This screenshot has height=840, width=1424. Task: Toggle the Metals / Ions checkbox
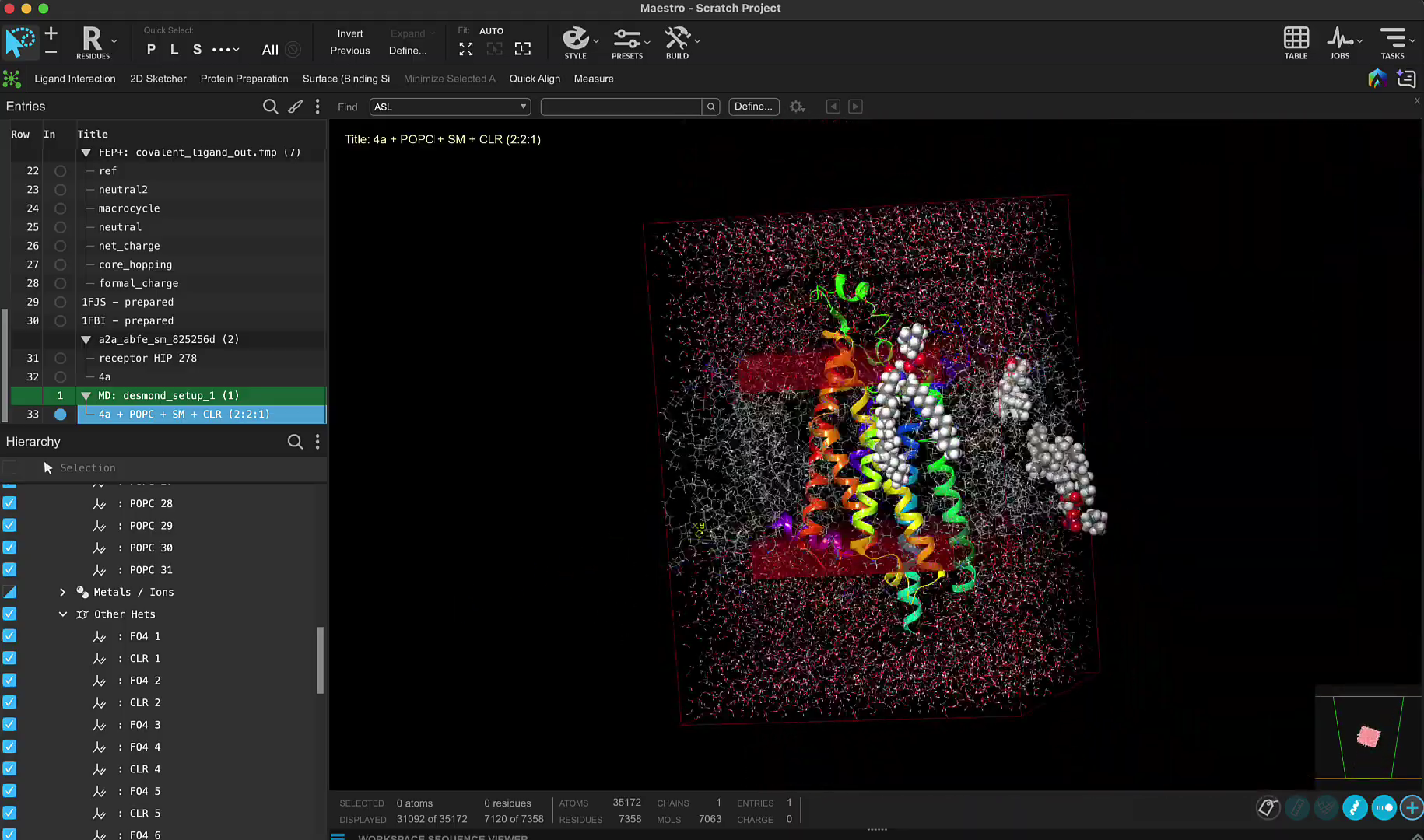[x=9, y=592]
